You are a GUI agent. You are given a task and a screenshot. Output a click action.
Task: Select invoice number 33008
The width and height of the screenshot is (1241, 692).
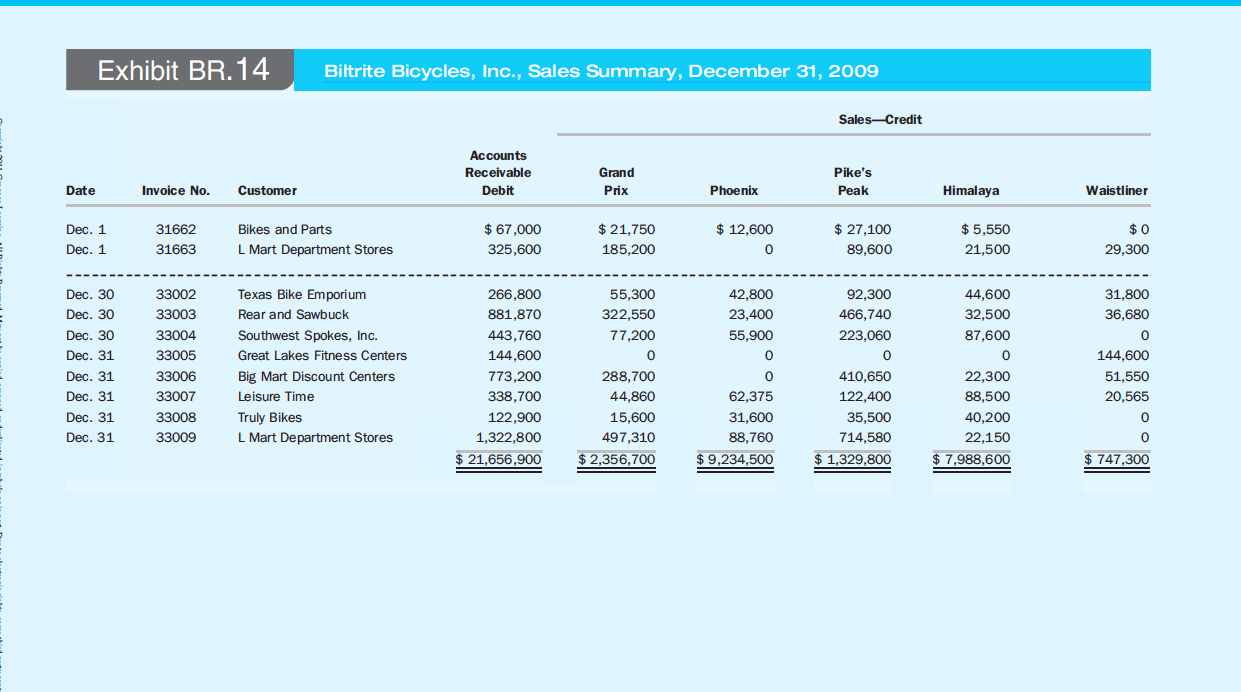(x=177, y=417)
